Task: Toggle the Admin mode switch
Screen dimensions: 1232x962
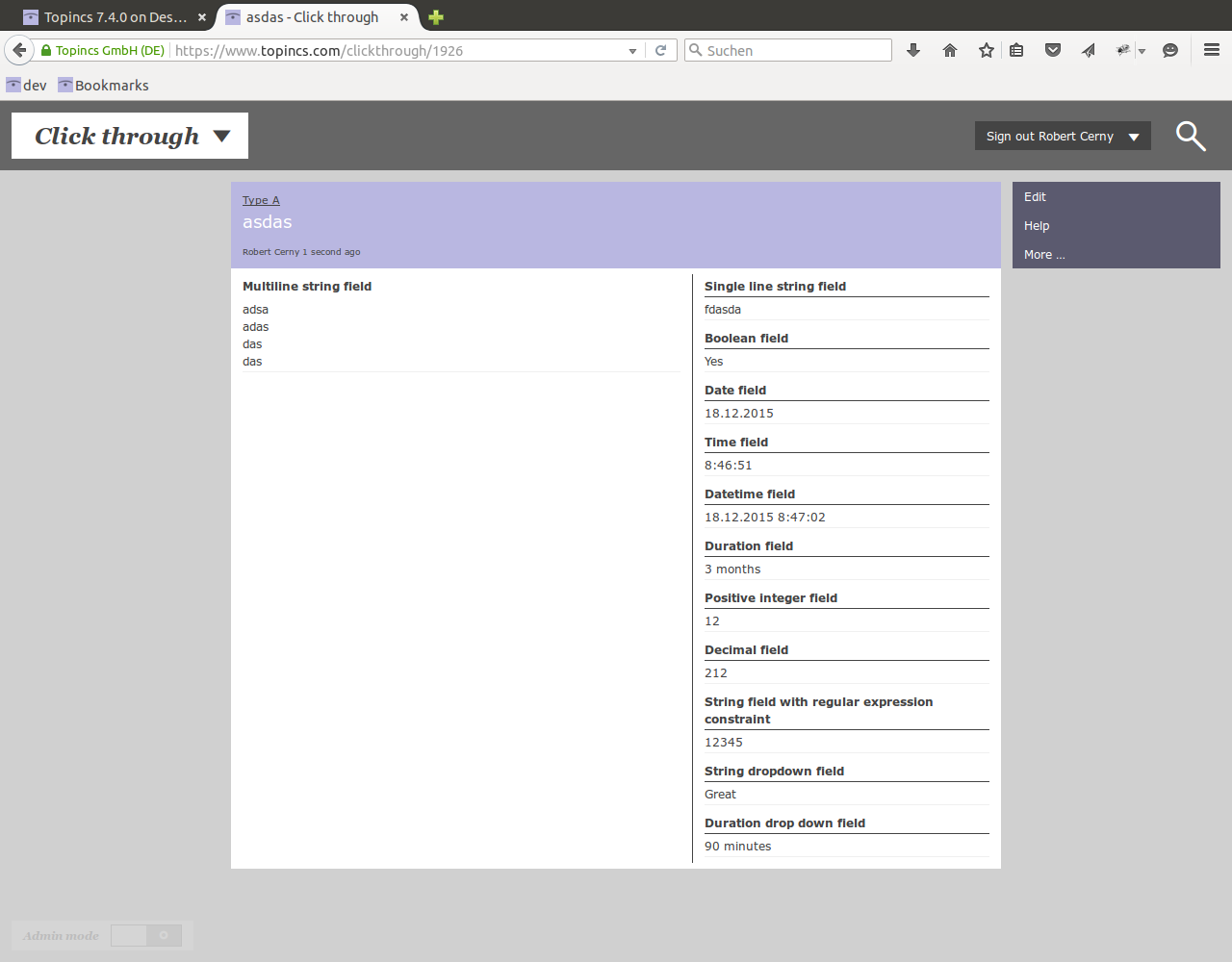Action: click(146, 935)
